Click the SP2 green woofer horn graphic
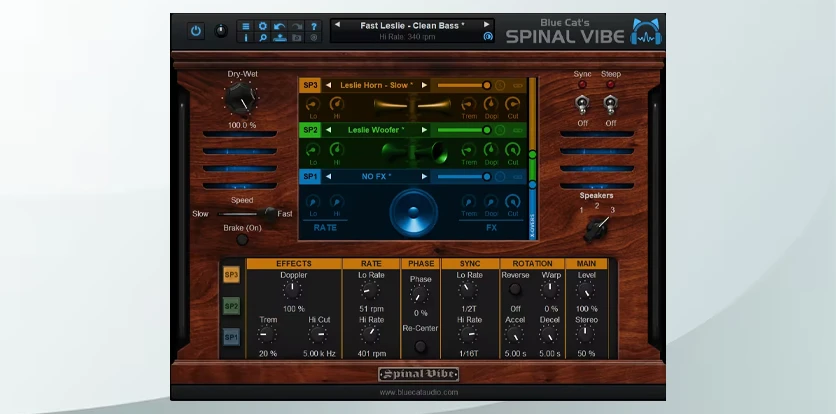 click(x=415, y=153)
